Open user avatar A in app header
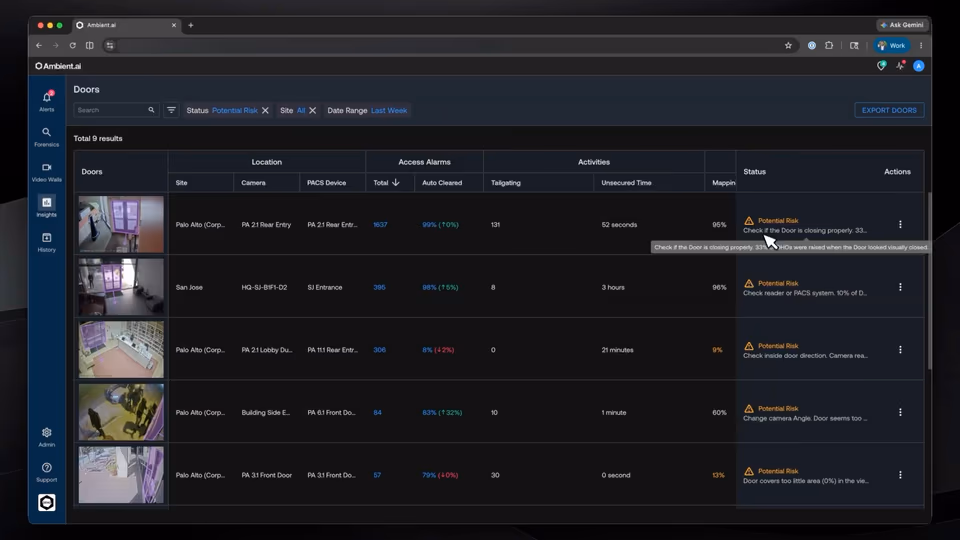 pyautogui.click(x=919, y=66)
